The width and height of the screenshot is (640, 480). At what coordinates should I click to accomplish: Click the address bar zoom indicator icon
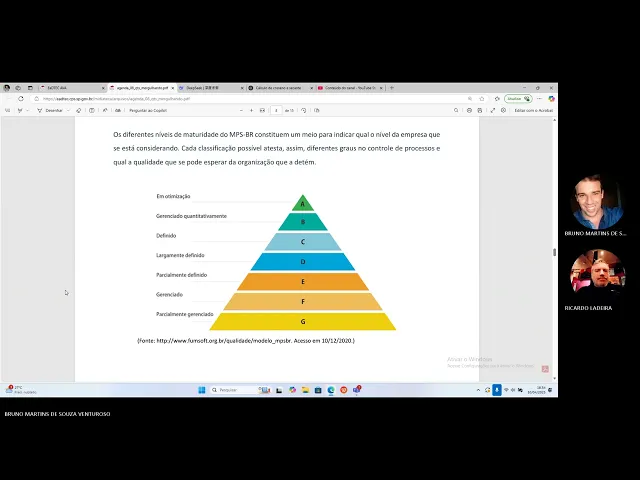click(470, 99)
